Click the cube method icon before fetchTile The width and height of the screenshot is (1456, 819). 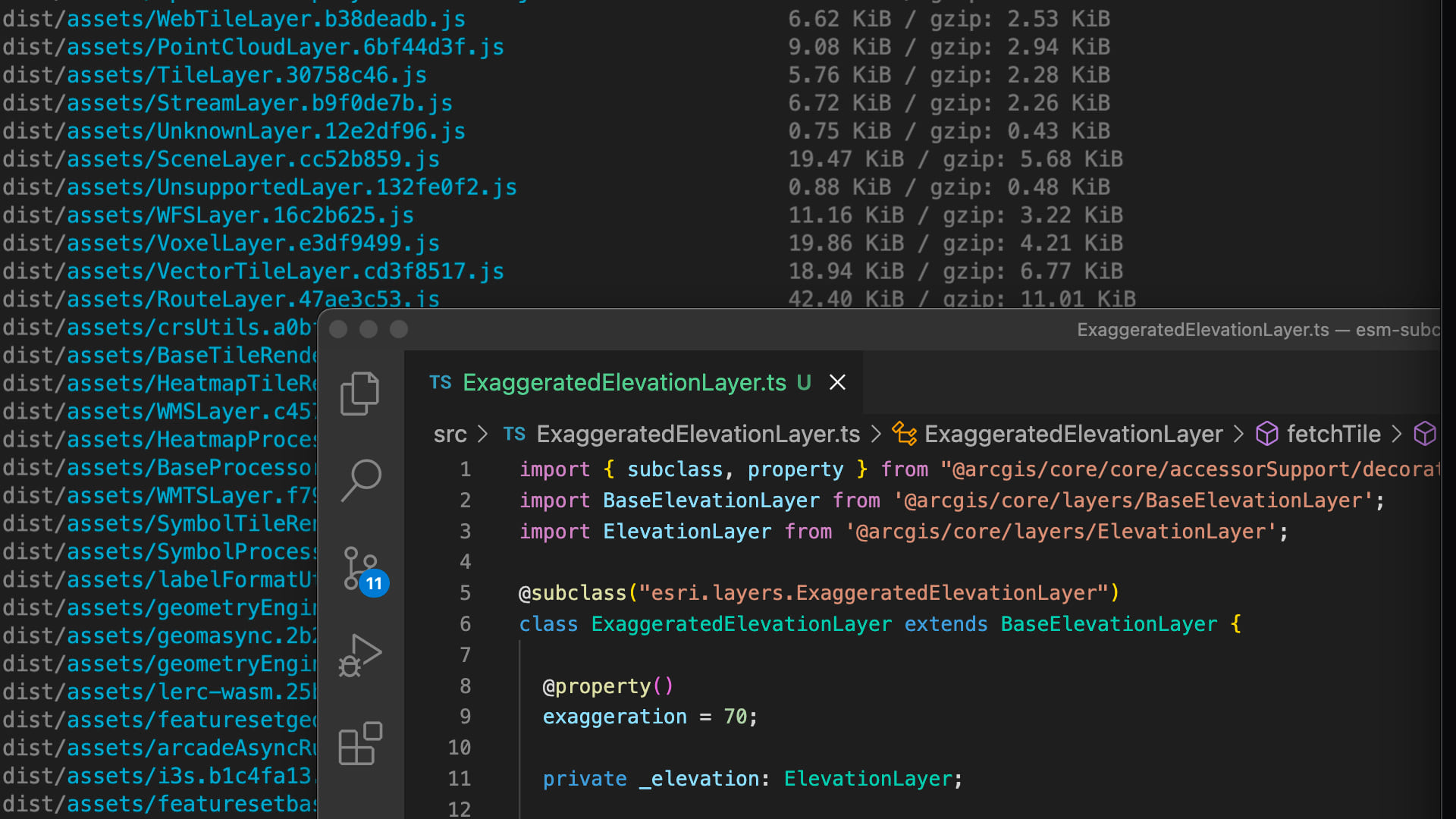1266,434
